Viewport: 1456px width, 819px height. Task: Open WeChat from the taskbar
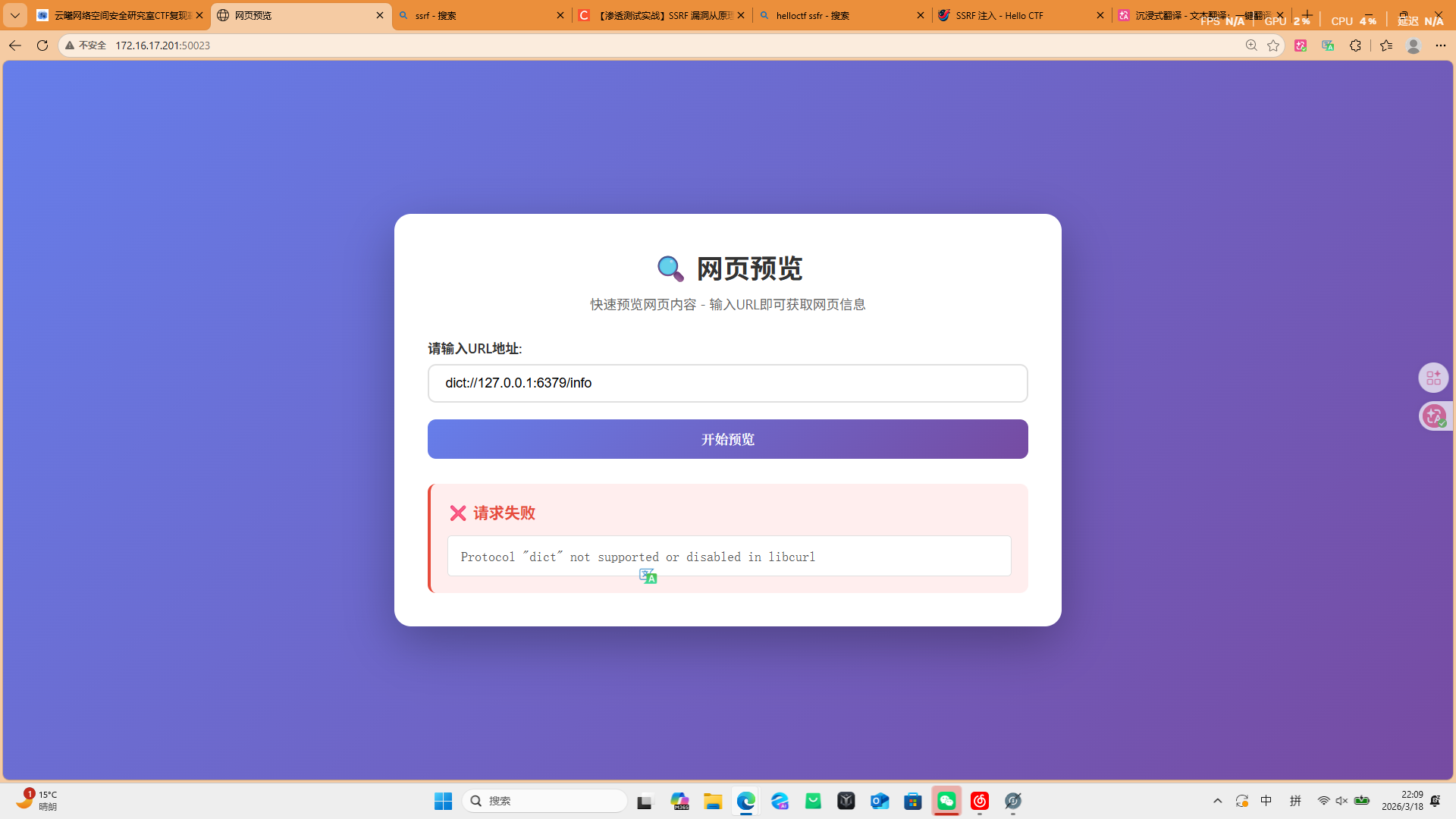tap(946, 801)
